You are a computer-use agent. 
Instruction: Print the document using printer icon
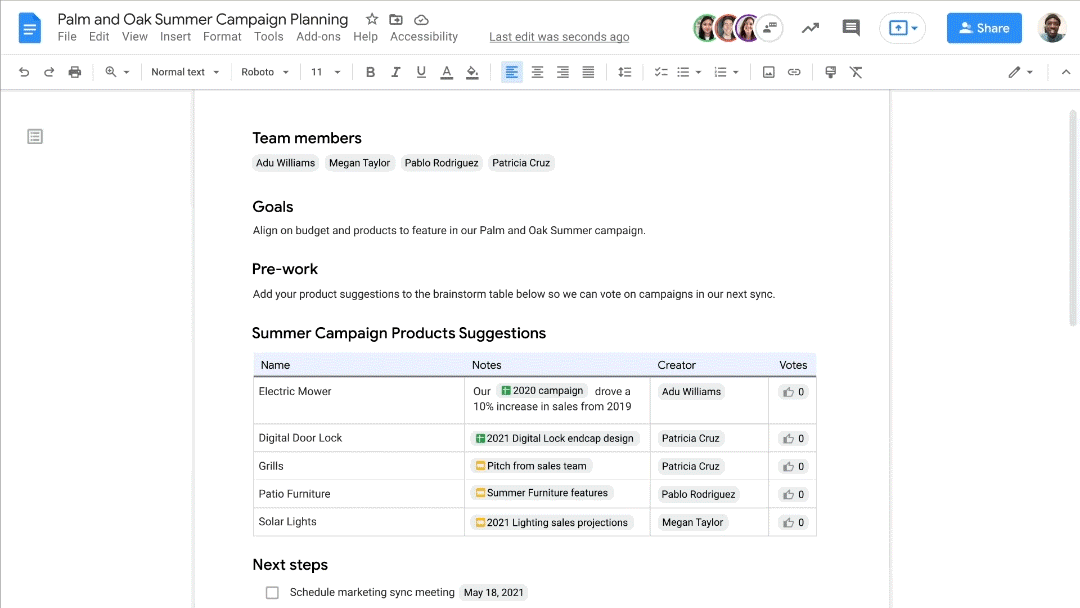[75, 72]
